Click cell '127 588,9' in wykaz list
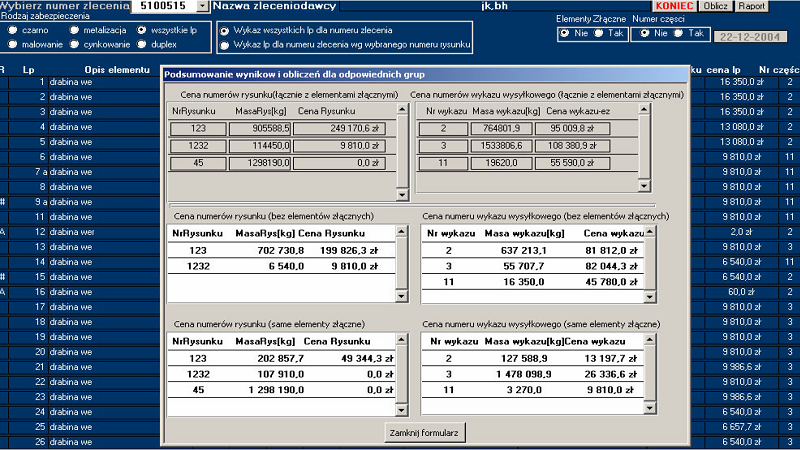 [x=523, y=359]
